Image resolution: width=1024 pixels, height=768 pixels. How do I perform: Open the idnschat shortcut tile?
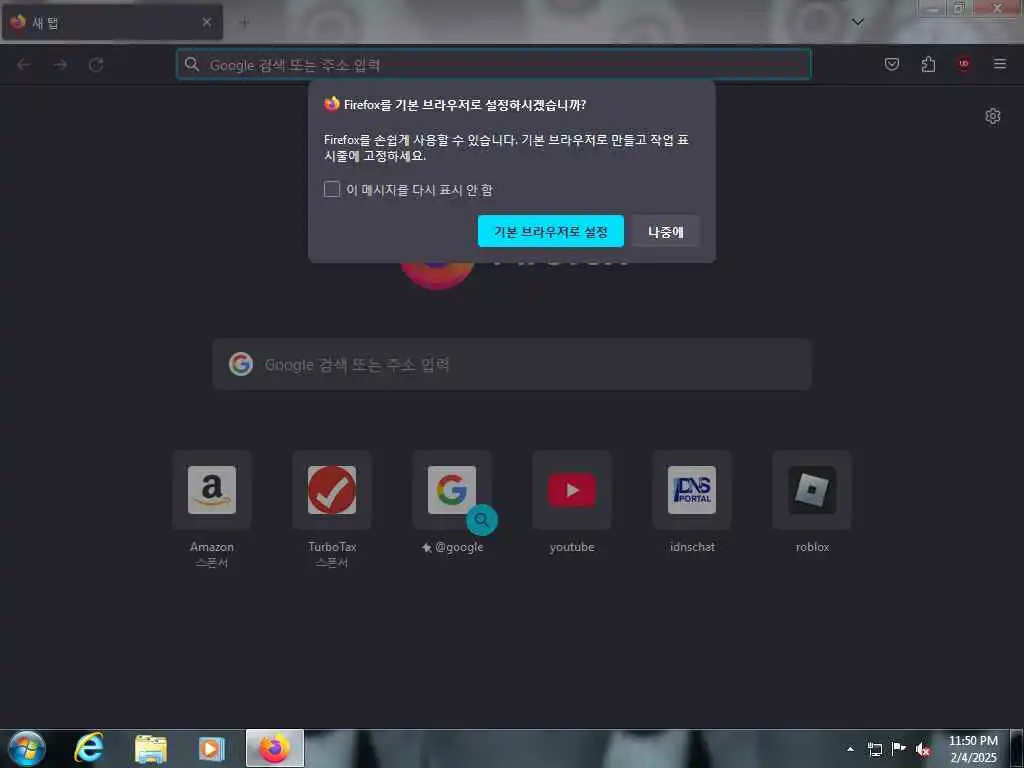692,490
